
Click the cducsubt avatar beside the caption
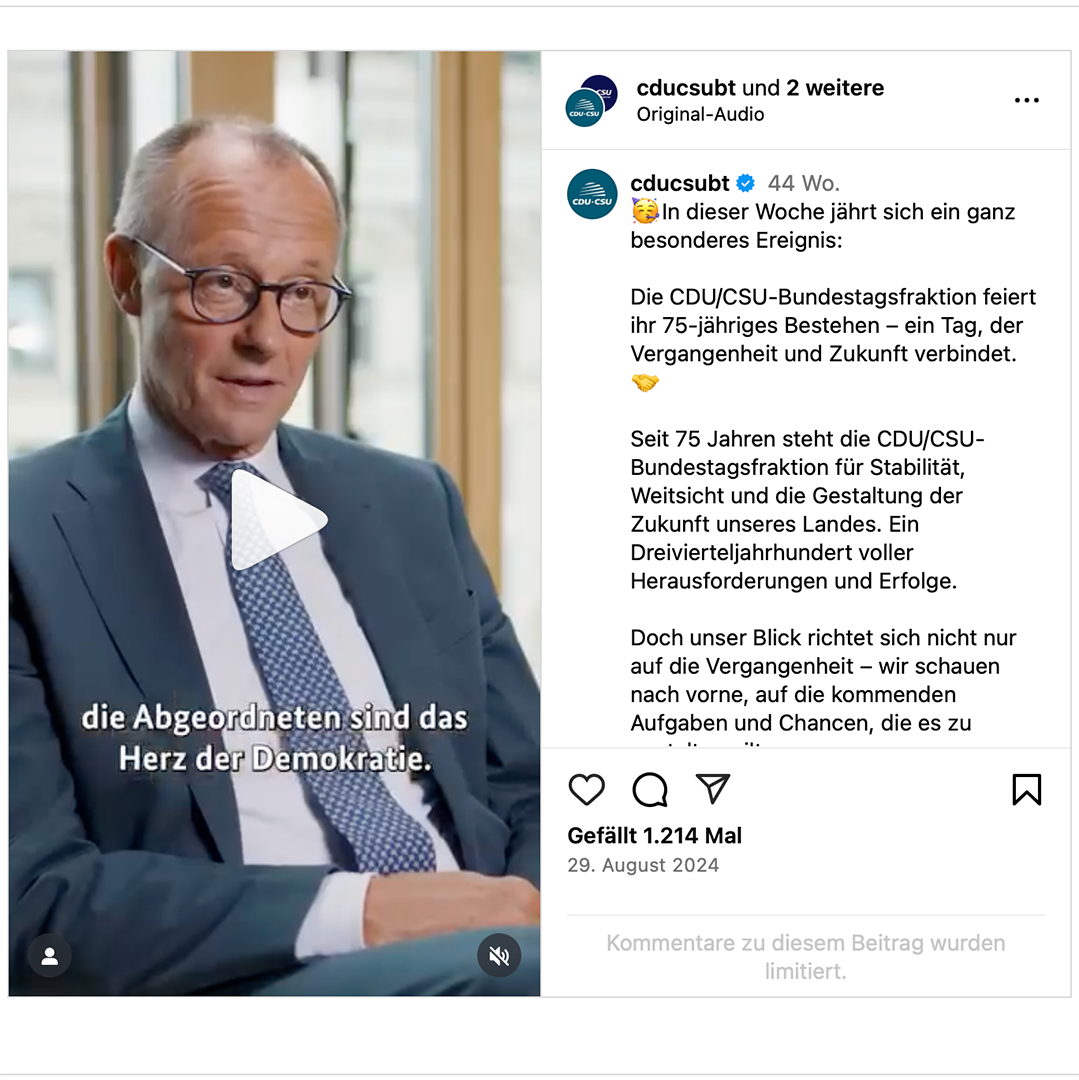[x=592, y=194]
